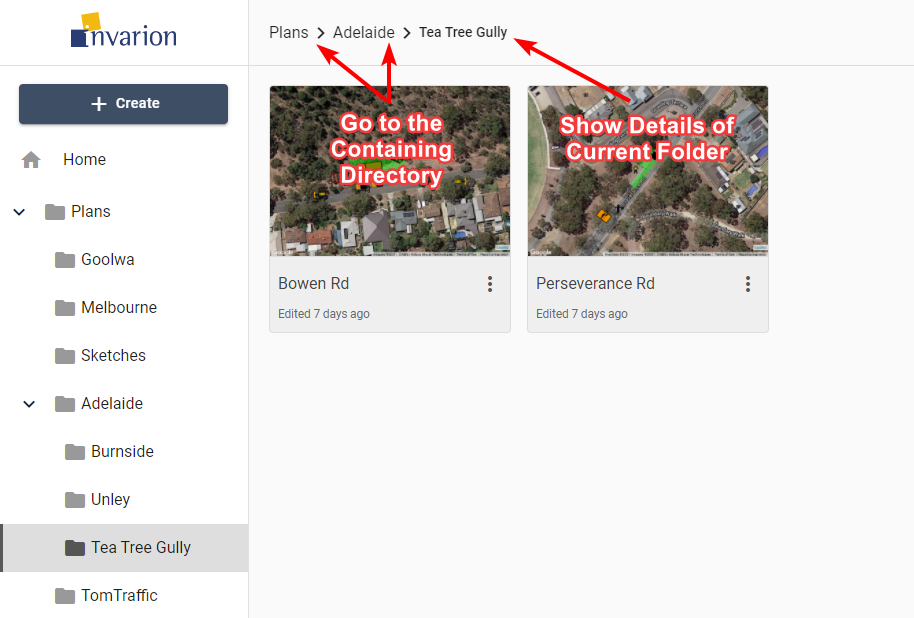Select Tea Tree Gully in sidebar
The image size is (914, 618).
124,547
